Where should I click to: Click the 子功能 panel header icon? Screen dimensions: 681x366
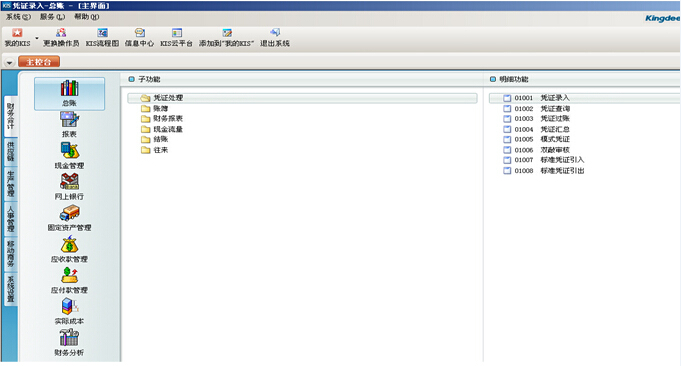click(x=131, y=79)
